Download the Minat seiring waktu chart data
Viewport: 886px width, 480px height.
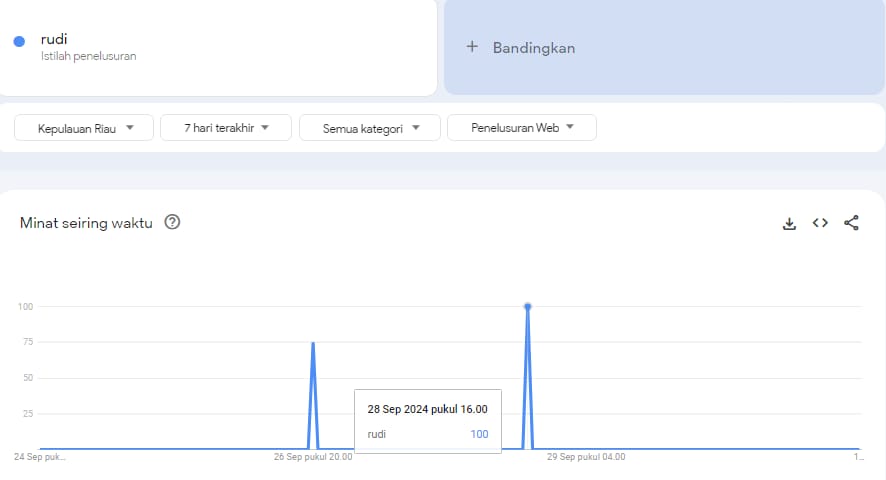tap(789, 223)
